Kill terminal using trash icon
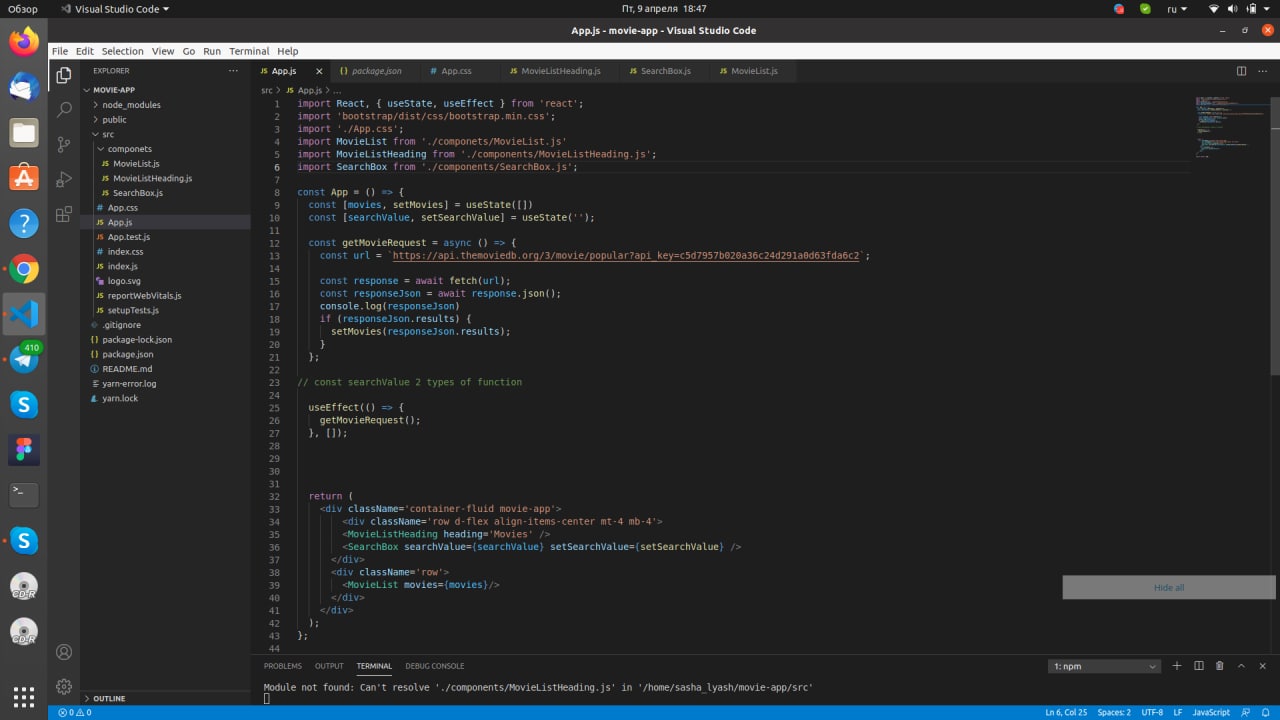Image resolution: width=1280 pixels, height=720 pixels. point(1219,666)
